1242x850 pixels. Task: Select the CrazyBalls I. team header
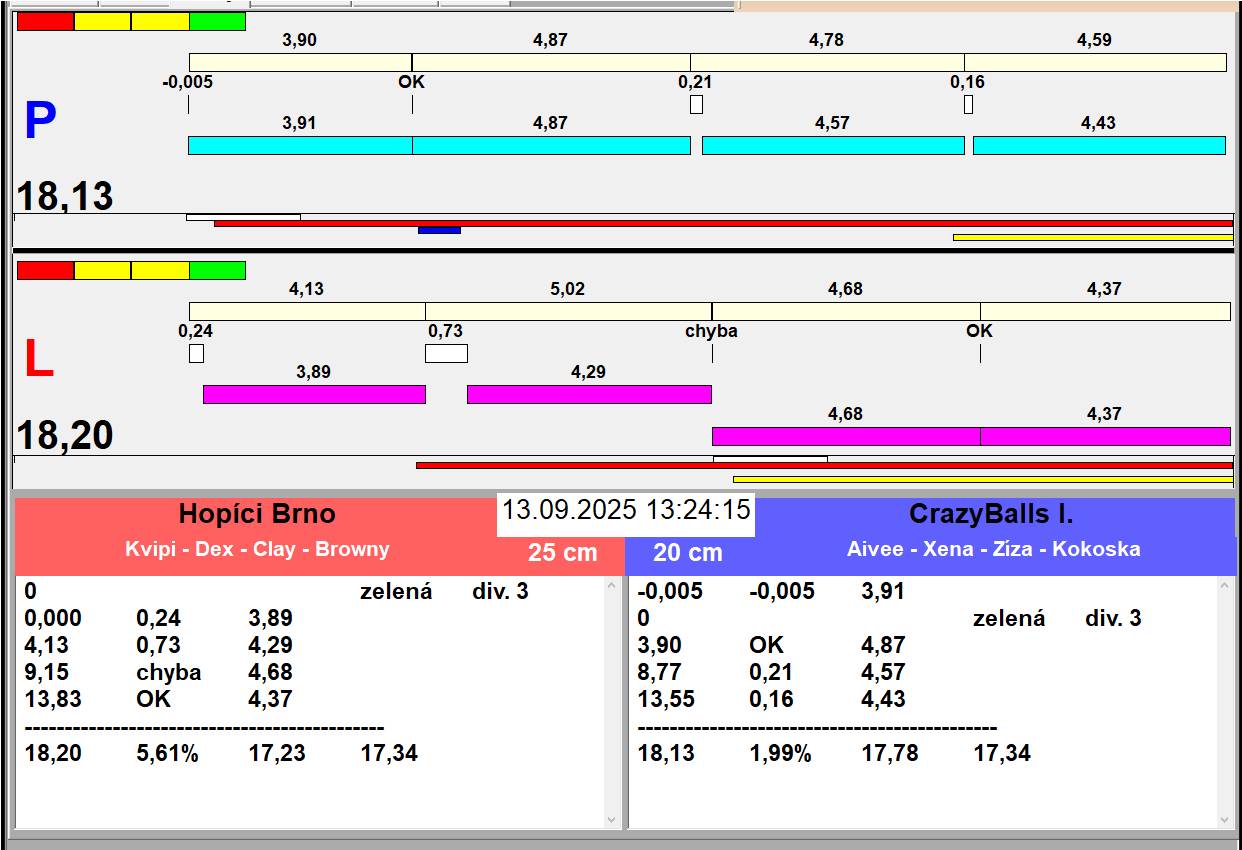tap(990, 515)
